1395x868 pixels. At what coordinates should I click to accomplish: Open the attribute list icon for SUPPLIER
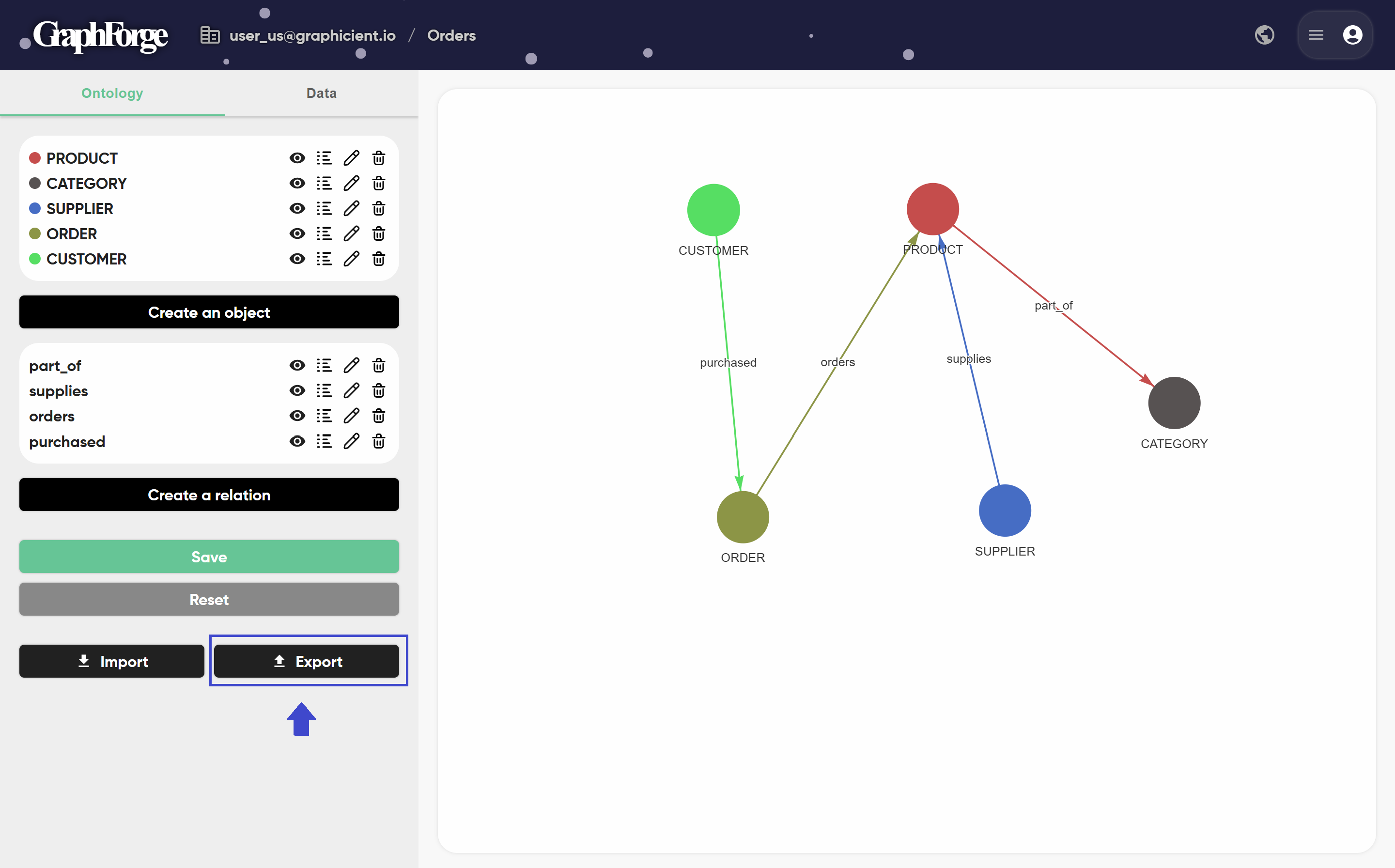point(325,208)
